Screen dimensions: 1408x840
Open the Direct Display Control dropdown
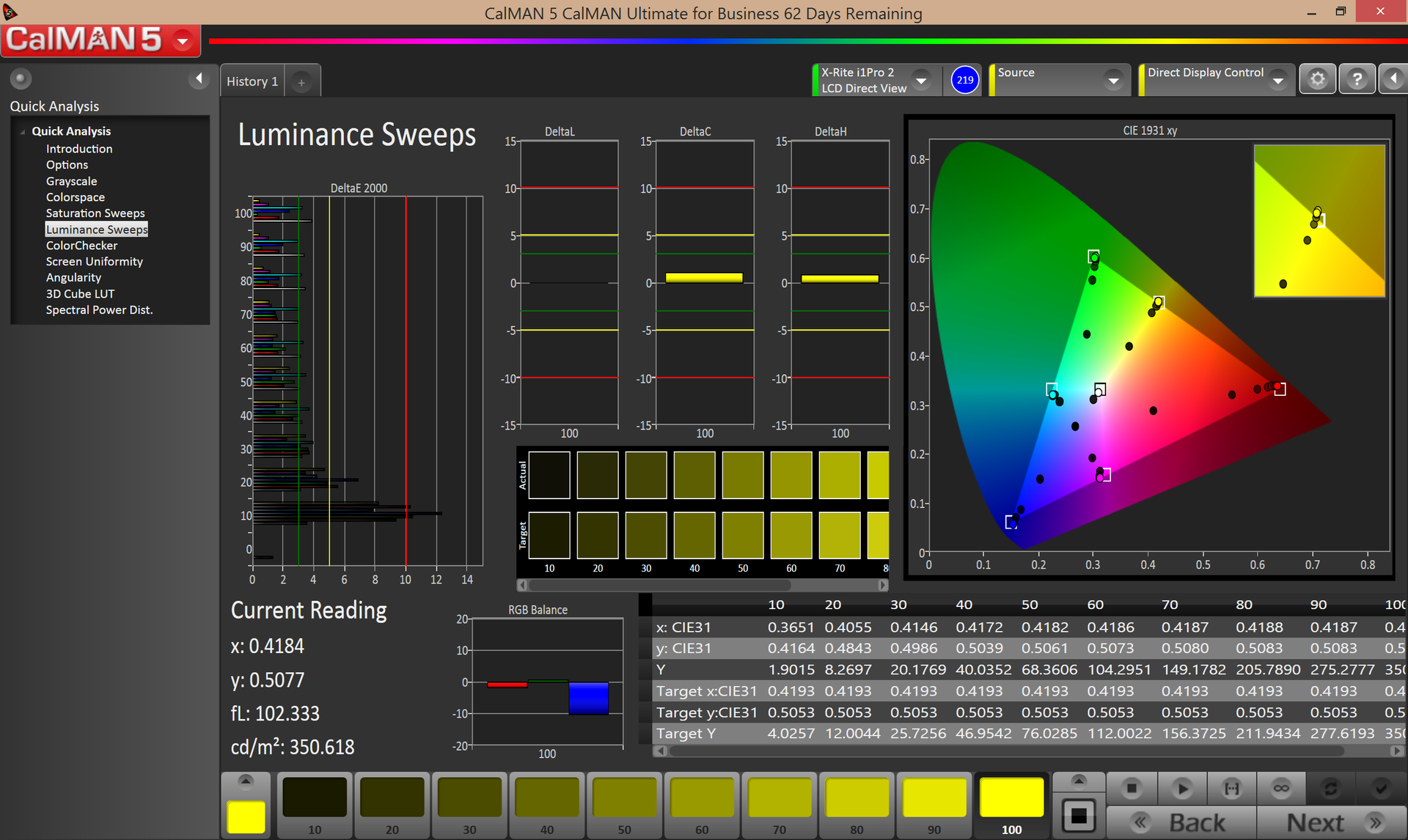(x=1278, y=80)
